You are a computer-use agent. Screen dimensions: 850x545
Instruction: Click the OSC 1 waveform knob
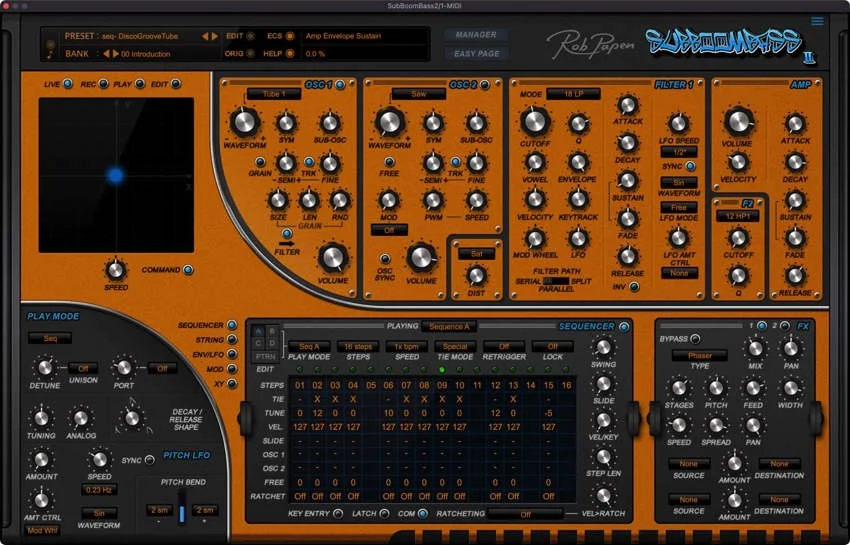pos(244,121)
